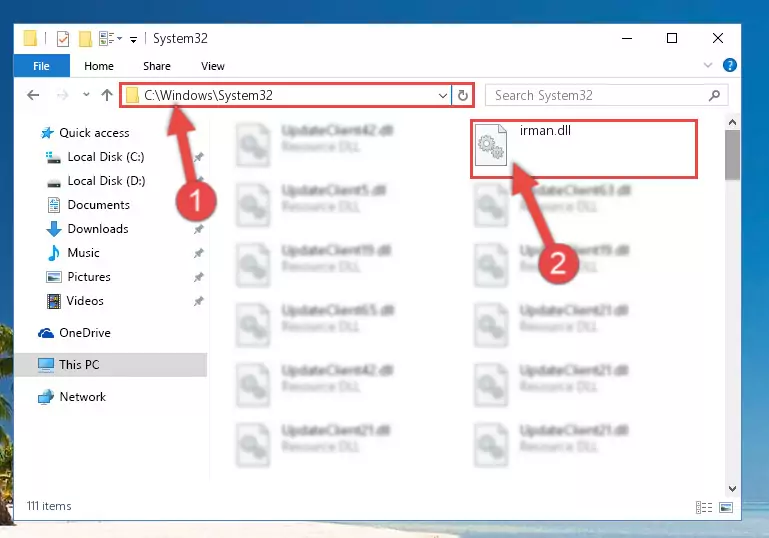Open the File ribbon tab
This screenshot has width=769, height=538.
click(42, 66)
